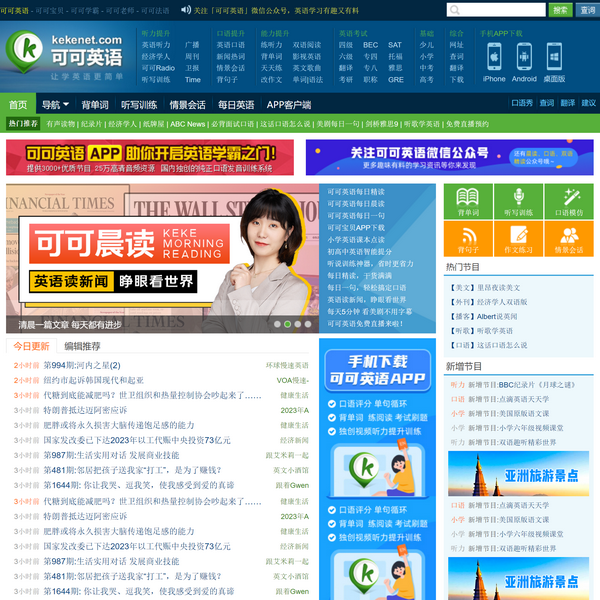The image size is (600, 600).
Task: Open article 第994期:河内之星(2)
Action: [x=82, y=366]
